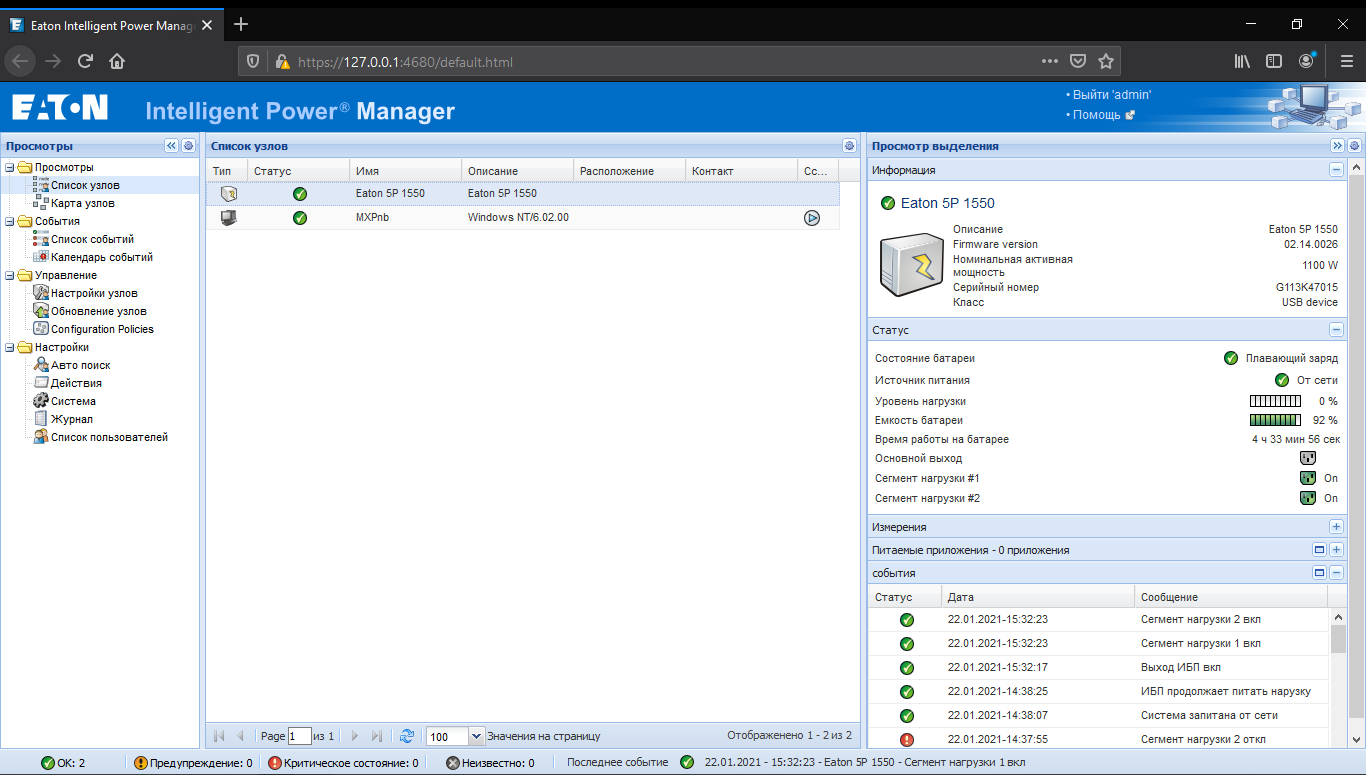Log out via Выйти 'admin' link
Viewport: 1366px width, 775px height.
pyautogui.click(x=1112, y=94)
